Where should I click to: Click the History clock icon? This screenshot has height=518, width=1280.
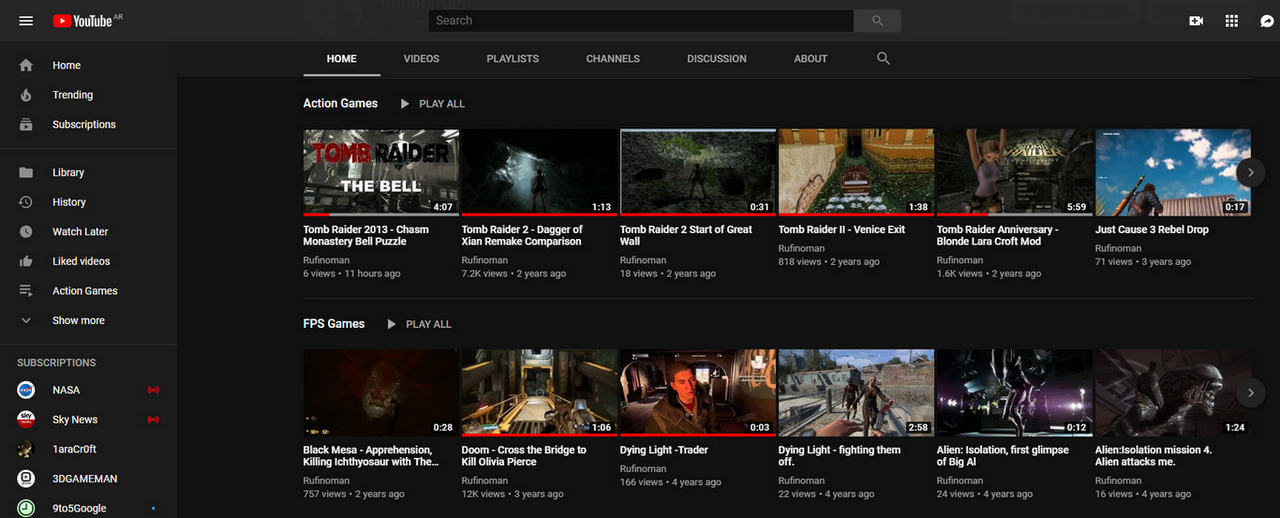pos(26,202)
